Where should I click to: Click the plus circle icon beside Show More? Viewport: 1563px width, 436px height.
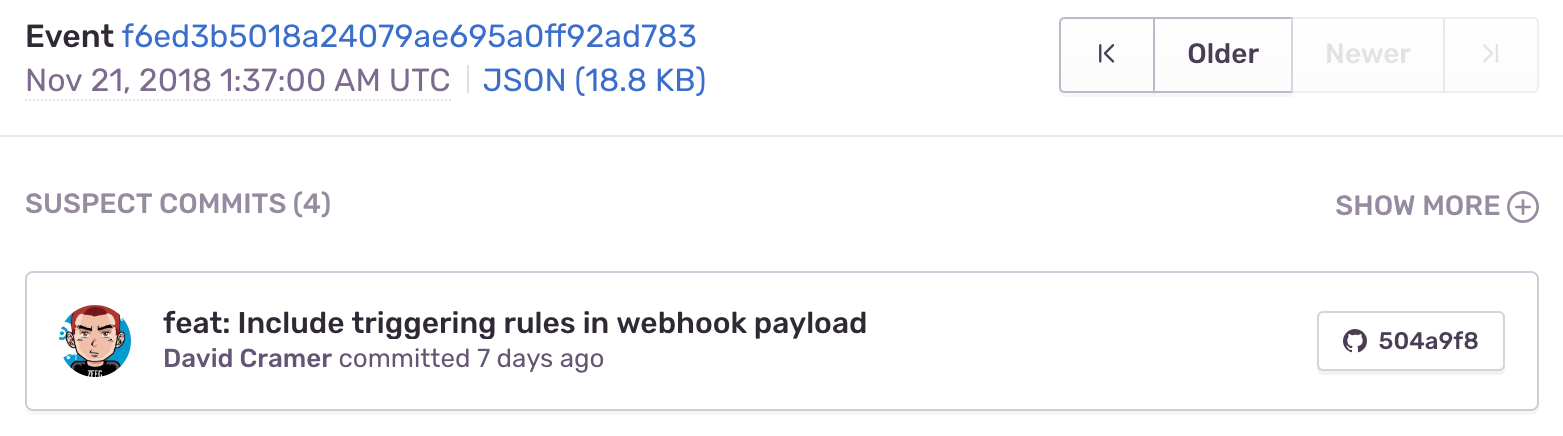1523,207
